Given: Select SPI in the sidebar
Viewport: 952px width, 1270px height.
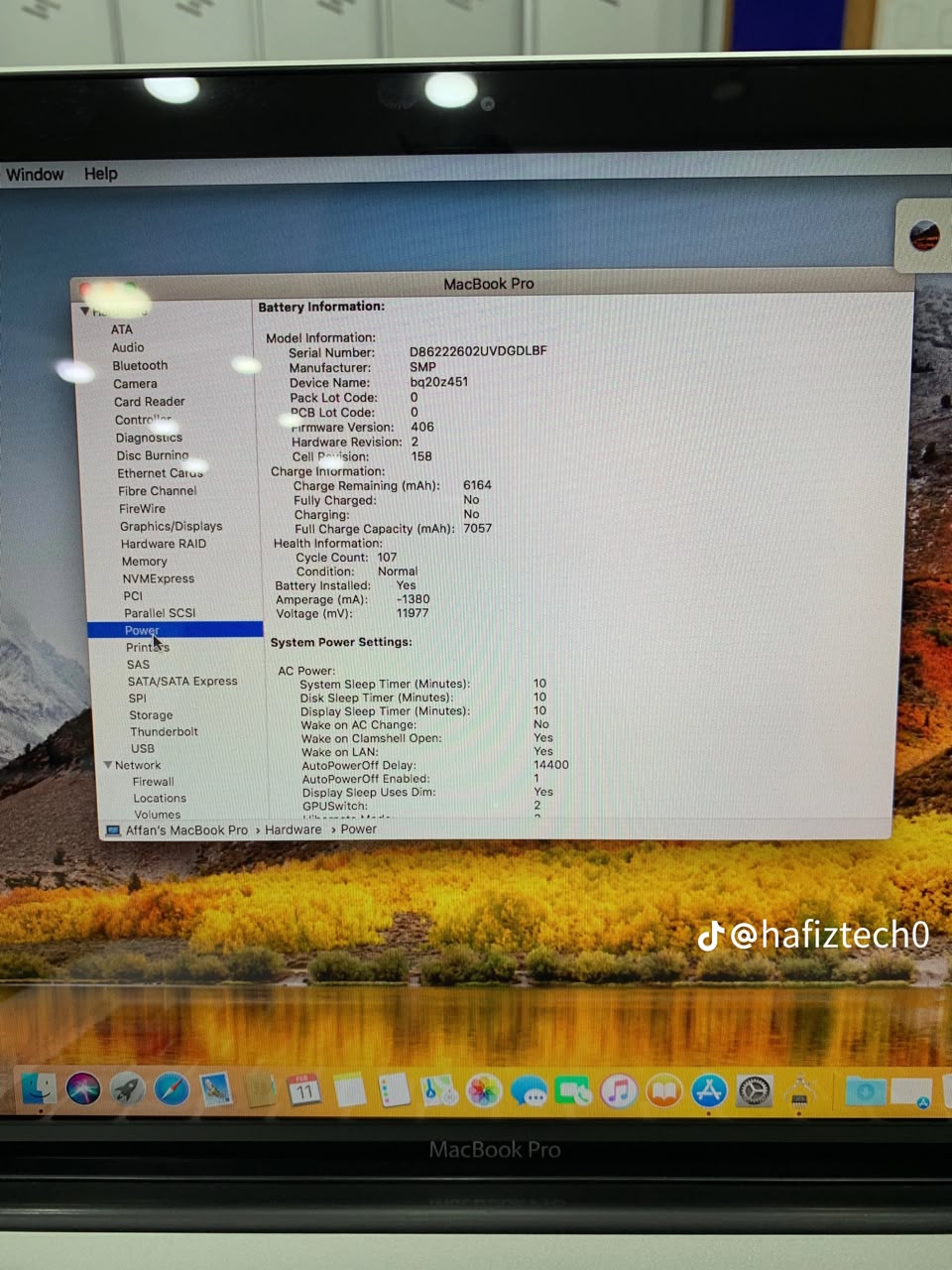Looking at the screenshot, I should tap(137, 698).
